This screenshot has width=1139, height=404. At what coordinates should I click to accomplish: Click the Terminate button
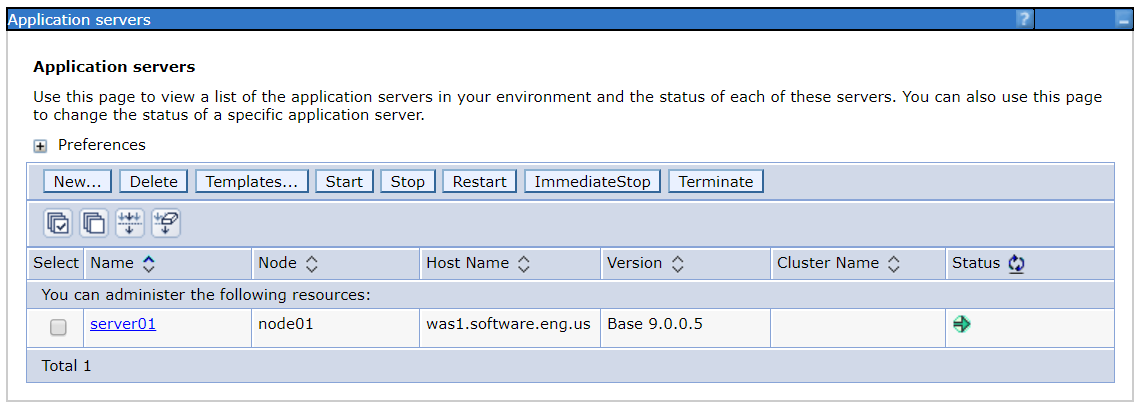[716, 182]
